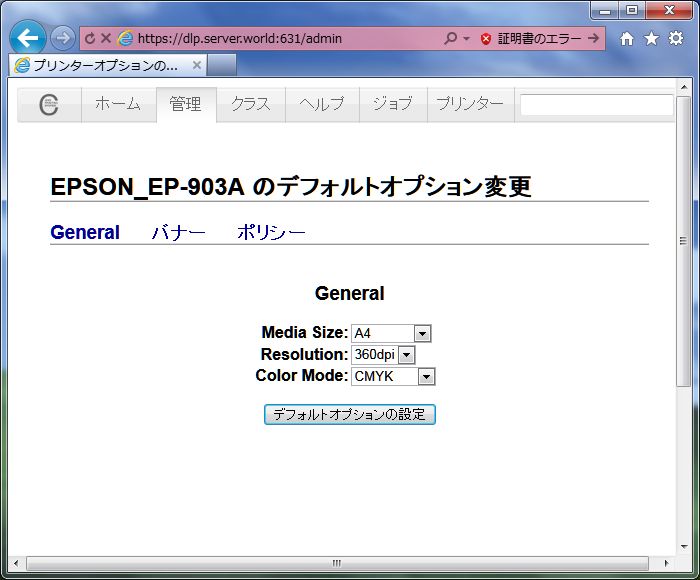Viewport: 700px width, 580px height.
Task: Open the address bar dropdown arrow
Action: [x=466, y=39]
